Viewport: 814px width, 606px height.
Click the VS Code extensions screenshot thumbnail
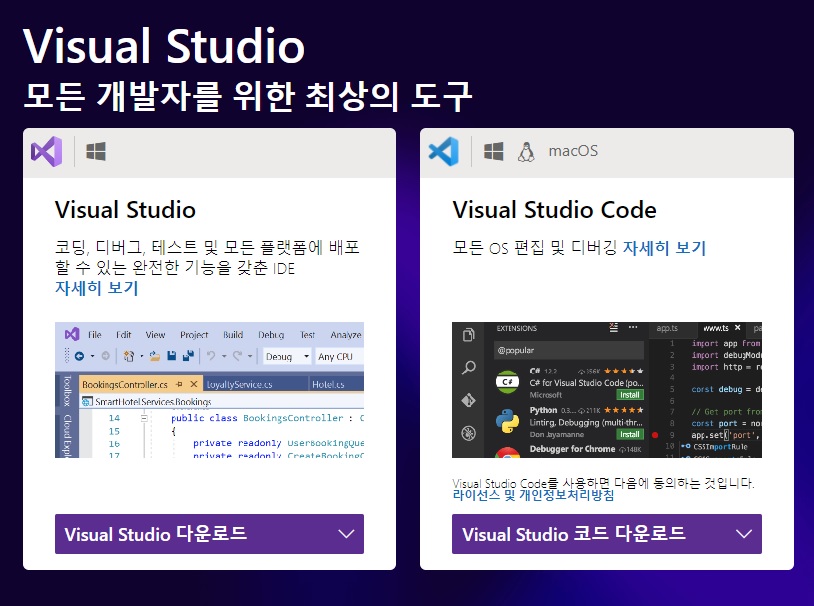(x=607, y=390)
